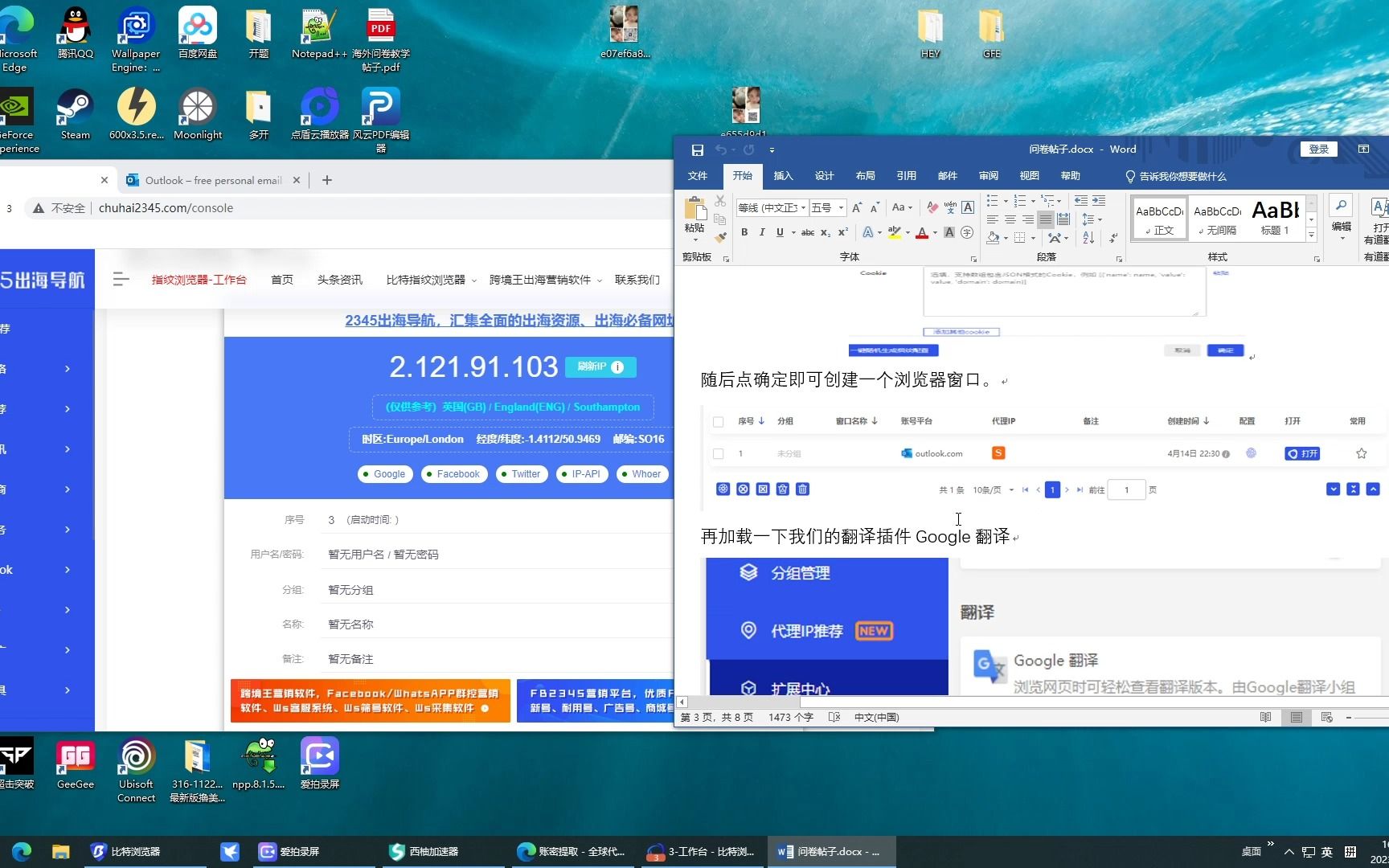Click the Google check pill button
Screen dimensions: 1389x868
pyautogui.click(x=384, y=474)
